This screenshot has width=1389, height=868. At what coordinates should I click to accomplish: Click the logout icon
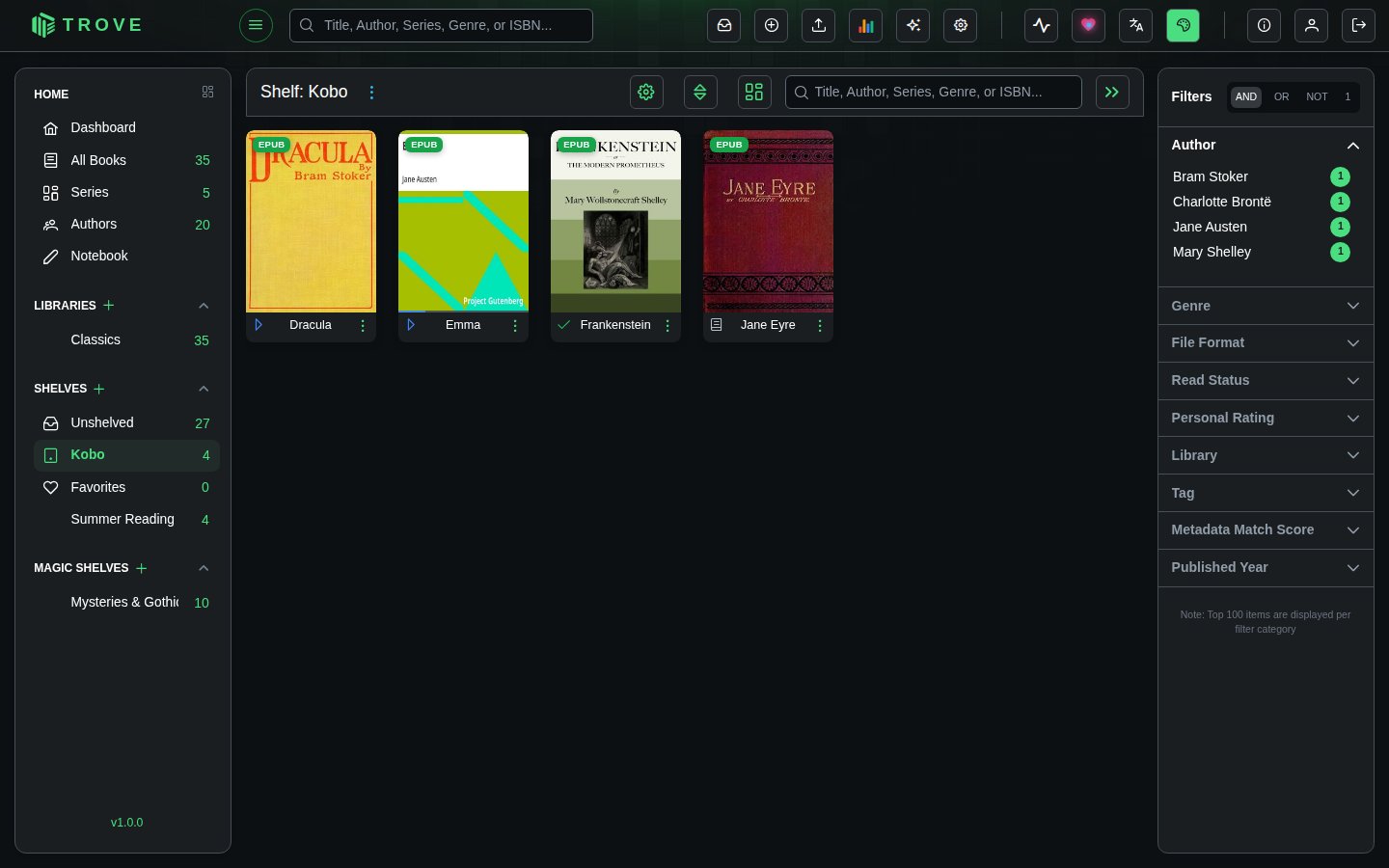[1359, 25]
